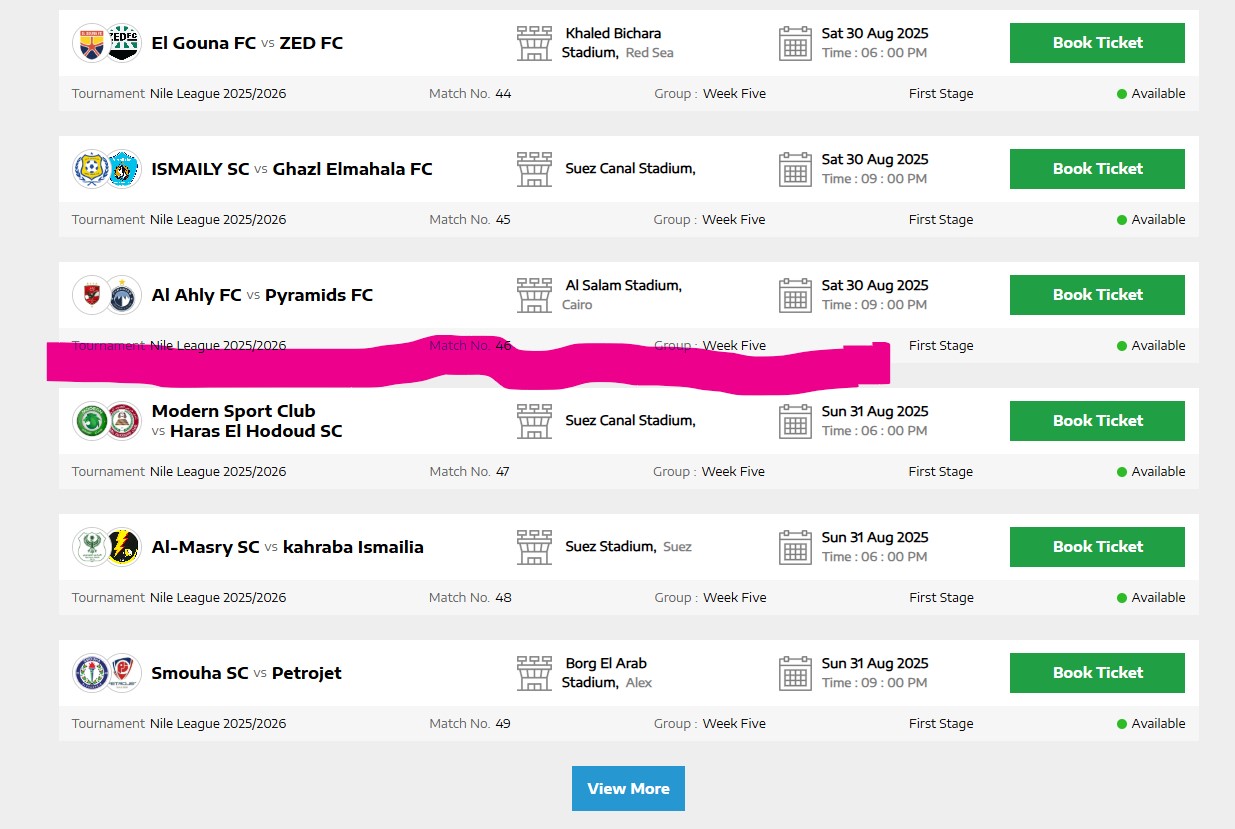
Task: Click calendar icon in Smouha SC row
Action: point(795,673)
